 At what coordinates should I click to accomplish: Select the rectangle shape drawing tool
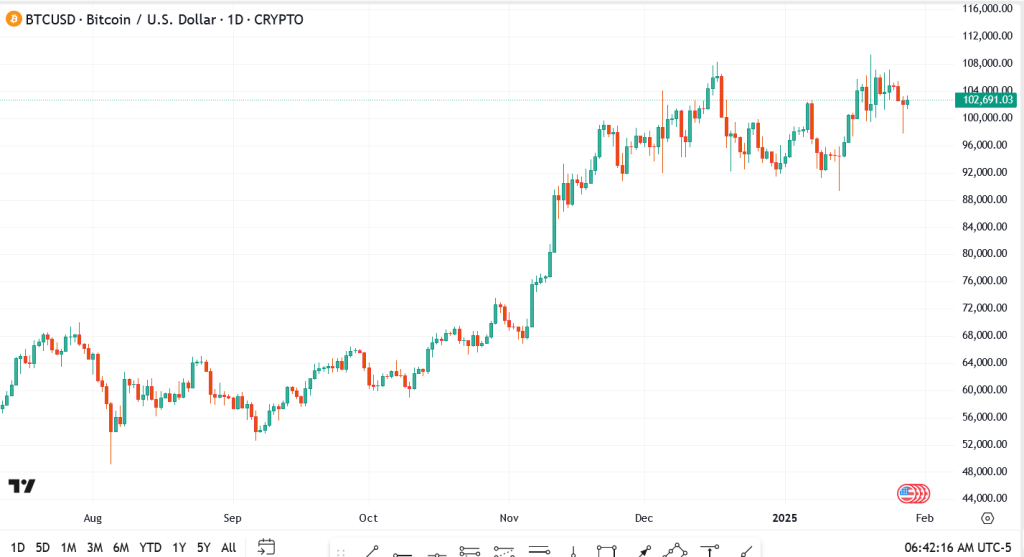pyautogui.click(x=606, y=550)
